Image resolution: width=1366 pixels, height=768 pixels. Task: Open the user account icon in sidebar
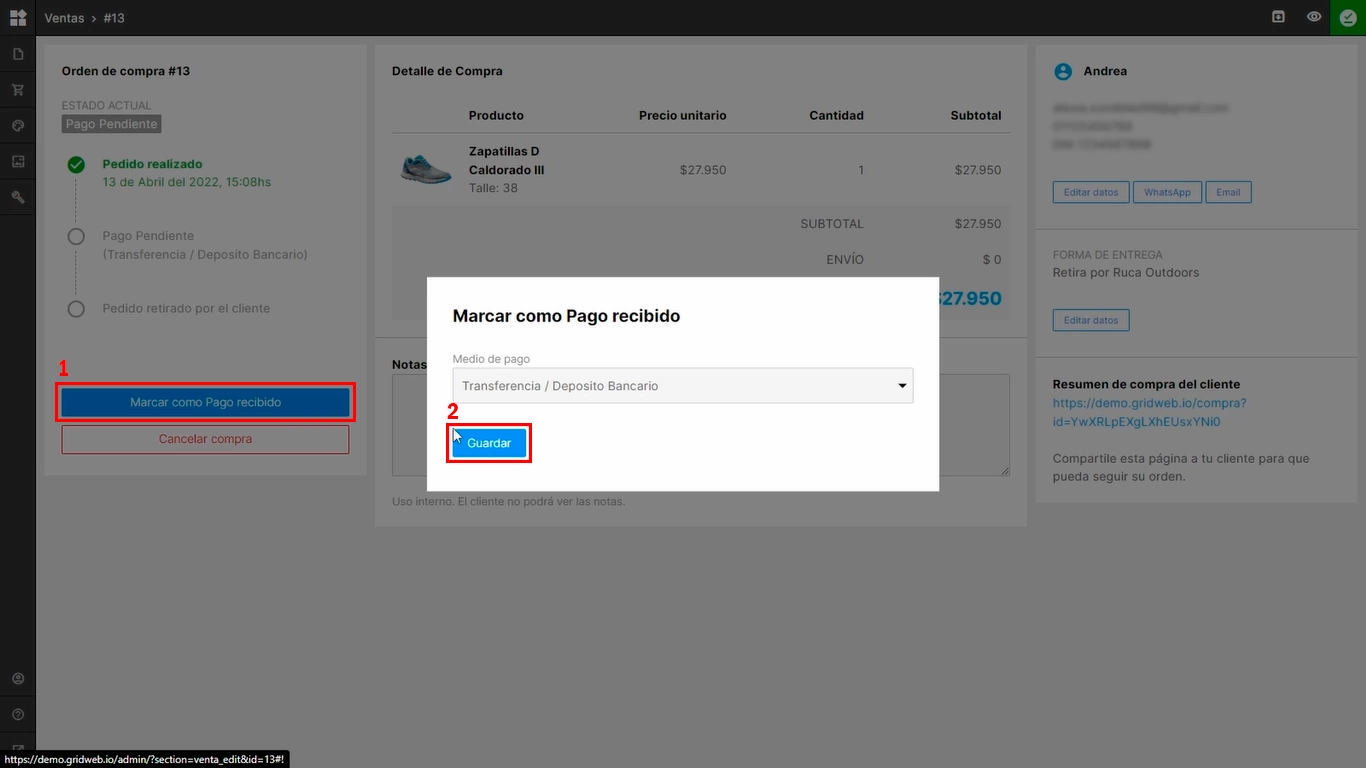[17, 679]
